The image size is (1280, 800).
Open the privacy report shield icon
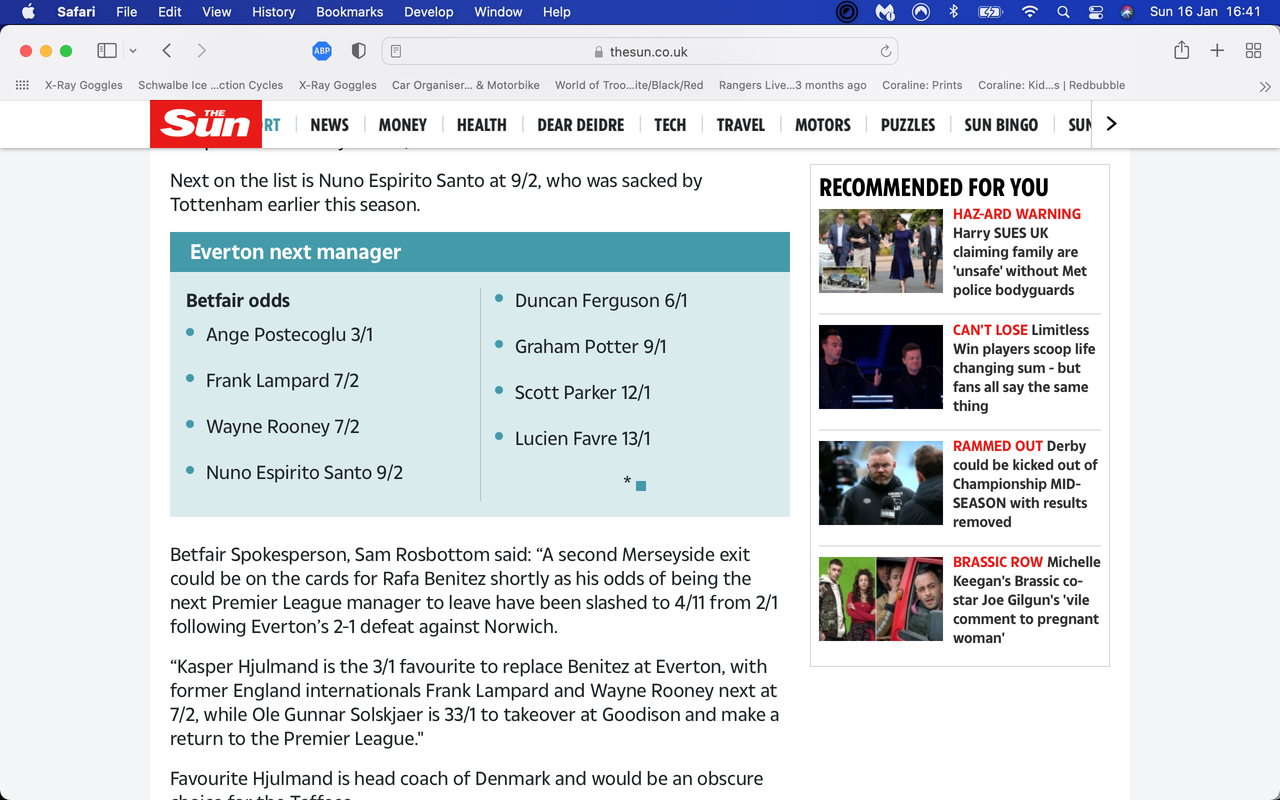point(359,51)
